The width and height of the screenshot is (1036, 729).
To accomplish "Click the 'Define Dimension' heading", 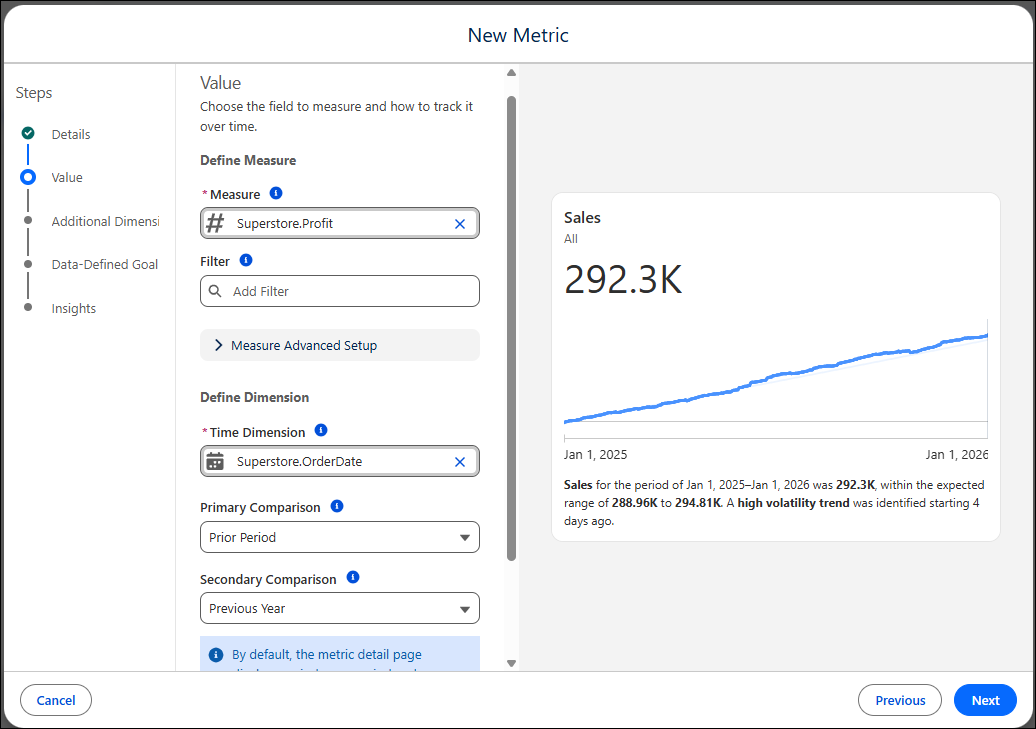I will point(254,397).
